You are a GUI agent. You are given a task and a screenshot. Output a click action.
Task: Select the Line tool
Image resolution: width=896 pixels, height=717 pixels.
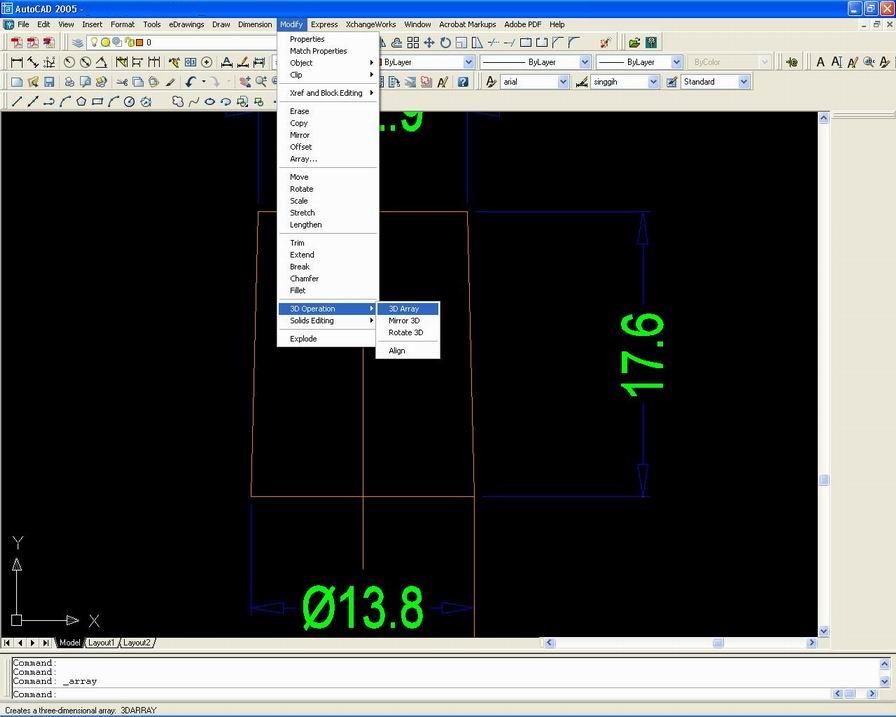coord(16,101)
